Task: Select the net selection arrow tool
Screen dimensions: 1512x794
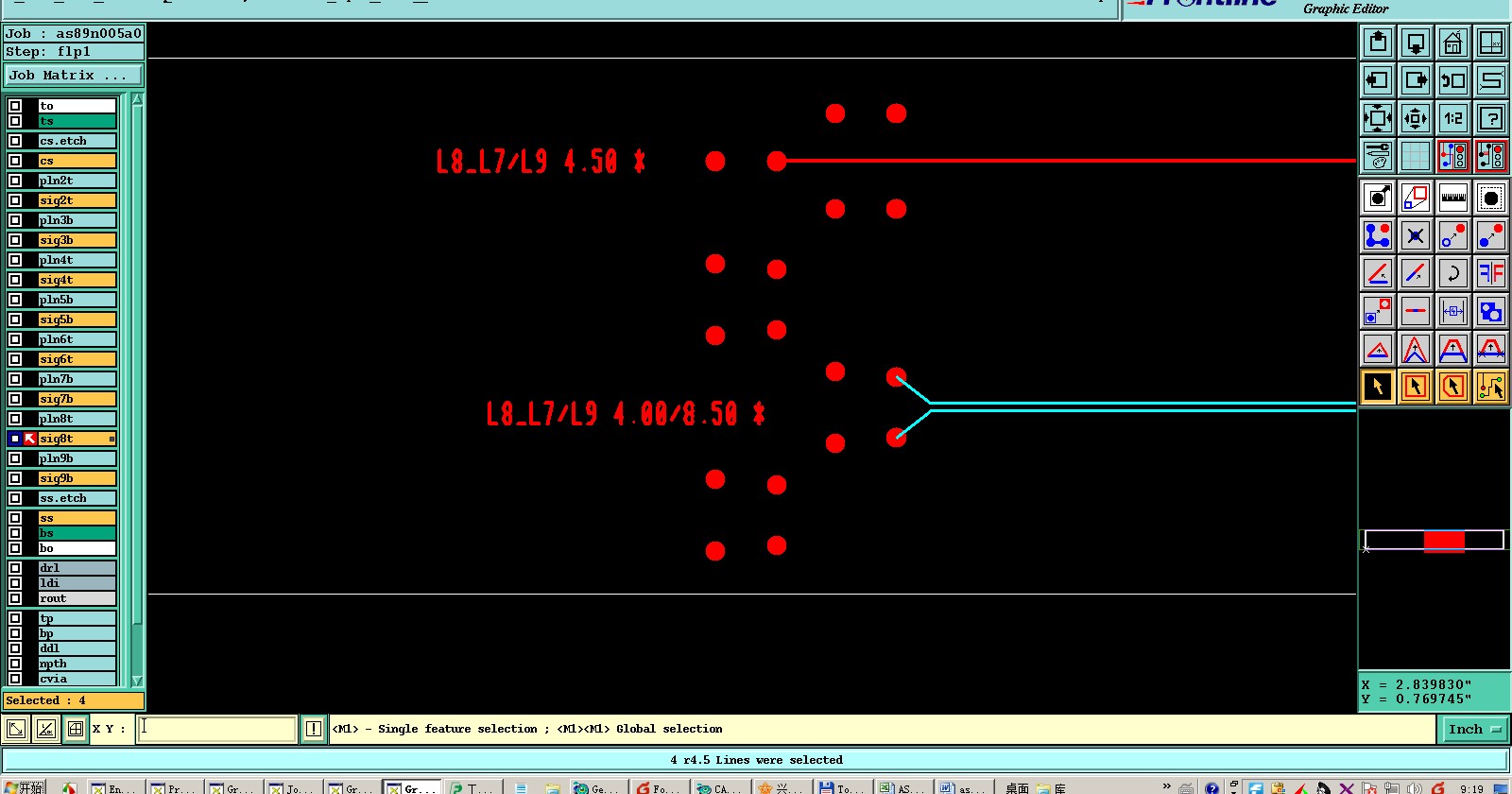Action: click(x=1491, y=387)
